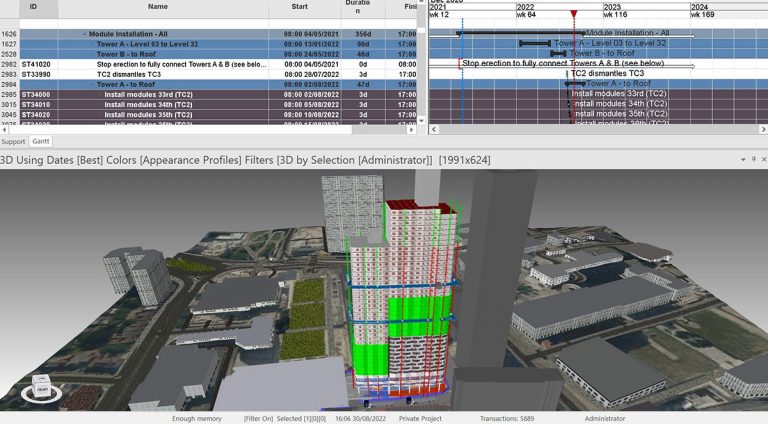Screen dimensions: 768x424
Task: Click the right arrow of task table horizontal scrollbar
Action: [x=411, y=130]
